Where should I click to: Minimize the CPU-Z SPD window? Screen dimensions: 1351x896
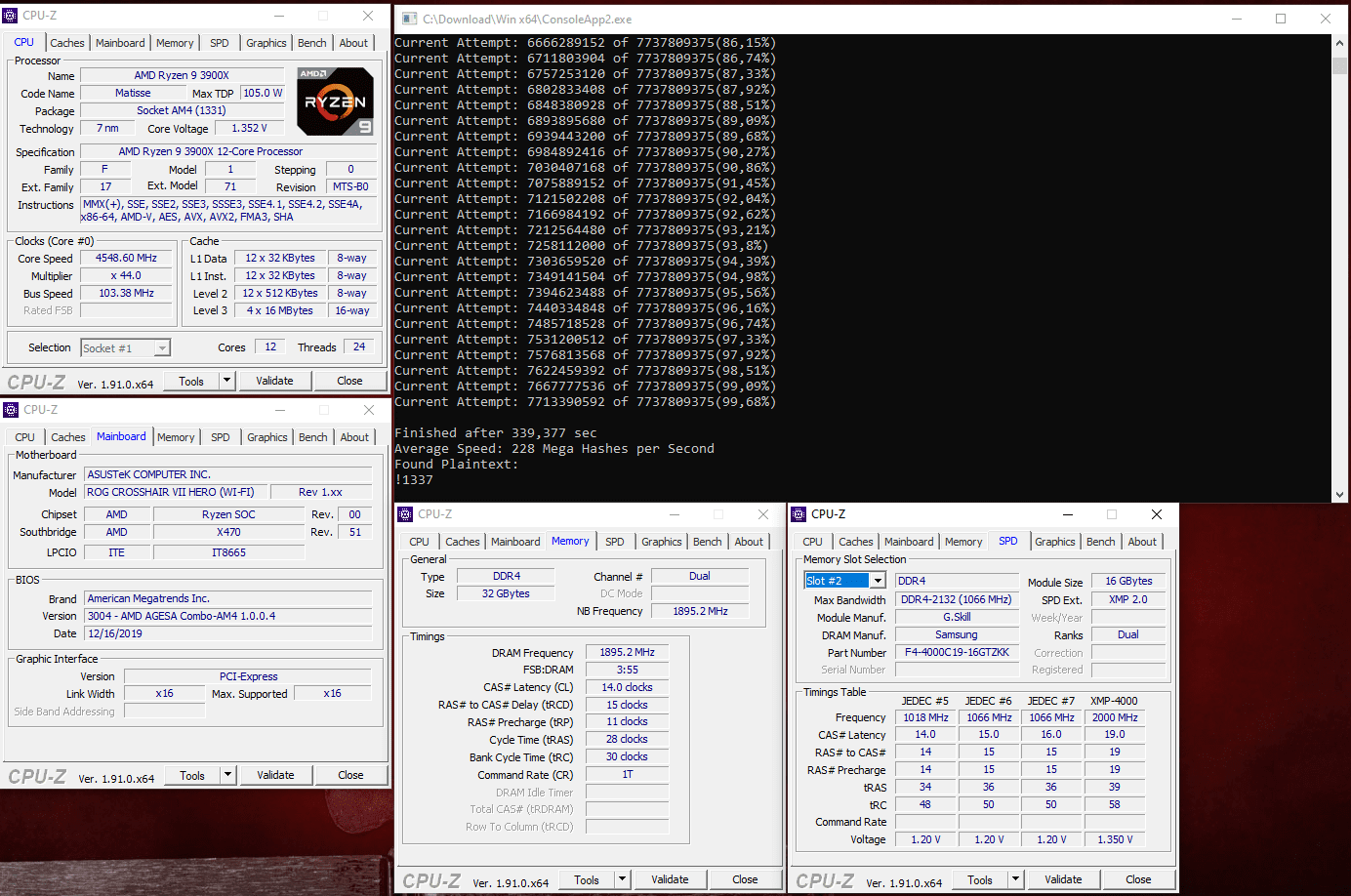tap(1067, 514)
